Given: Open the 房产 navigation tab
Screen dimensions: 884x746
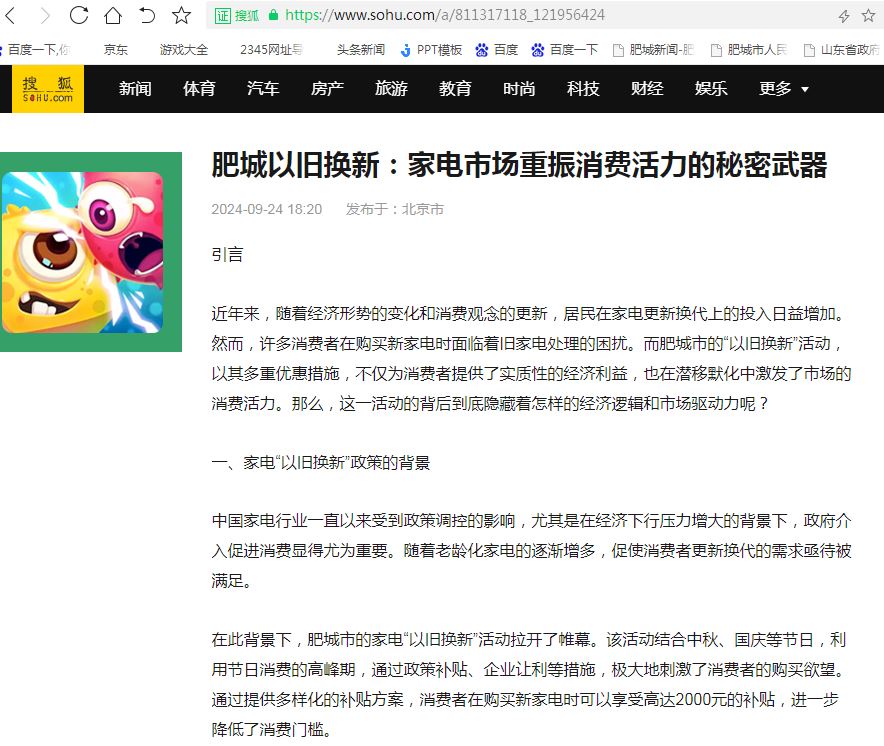Looking at the screenshot, I should coord(327,89).
